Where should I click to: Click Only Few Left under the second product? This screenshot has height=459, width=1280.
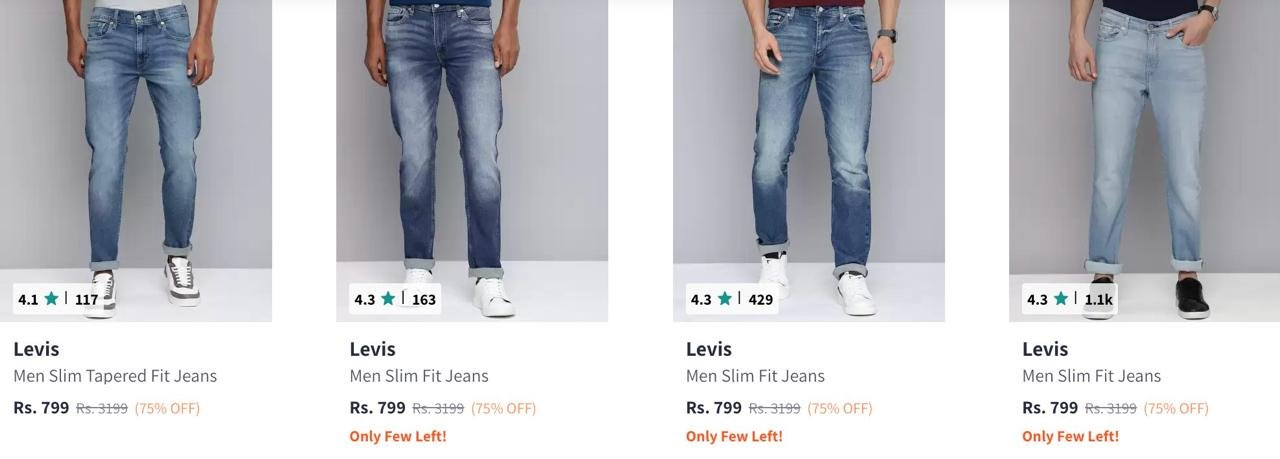point(398,436)
